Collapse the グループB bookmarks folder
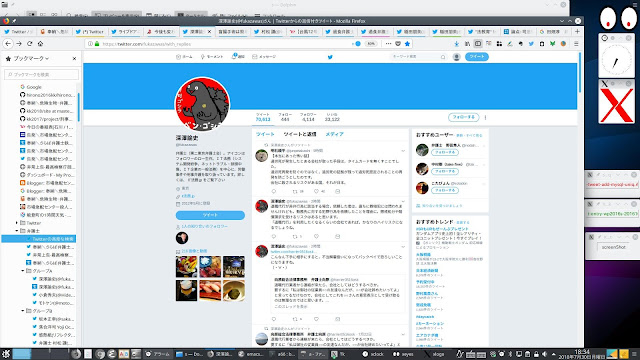 (x=23, y=311)
